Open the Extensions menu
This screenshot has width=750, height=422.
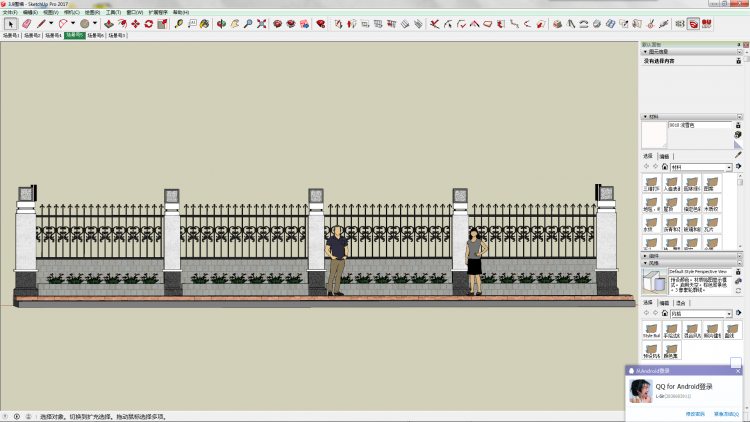tap(158, 12)
